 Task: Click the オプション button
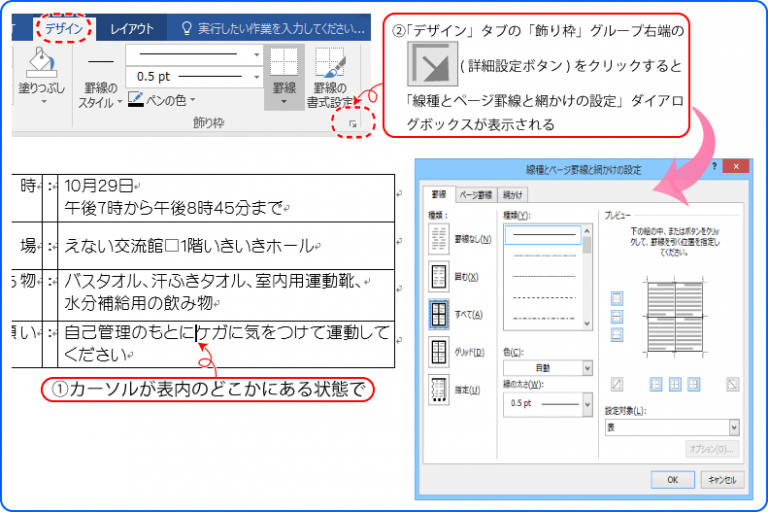pos(712,449)
